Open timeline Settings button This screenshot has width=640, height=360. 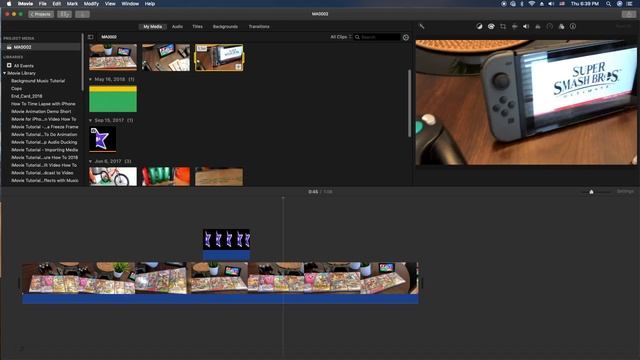[625, 191]
